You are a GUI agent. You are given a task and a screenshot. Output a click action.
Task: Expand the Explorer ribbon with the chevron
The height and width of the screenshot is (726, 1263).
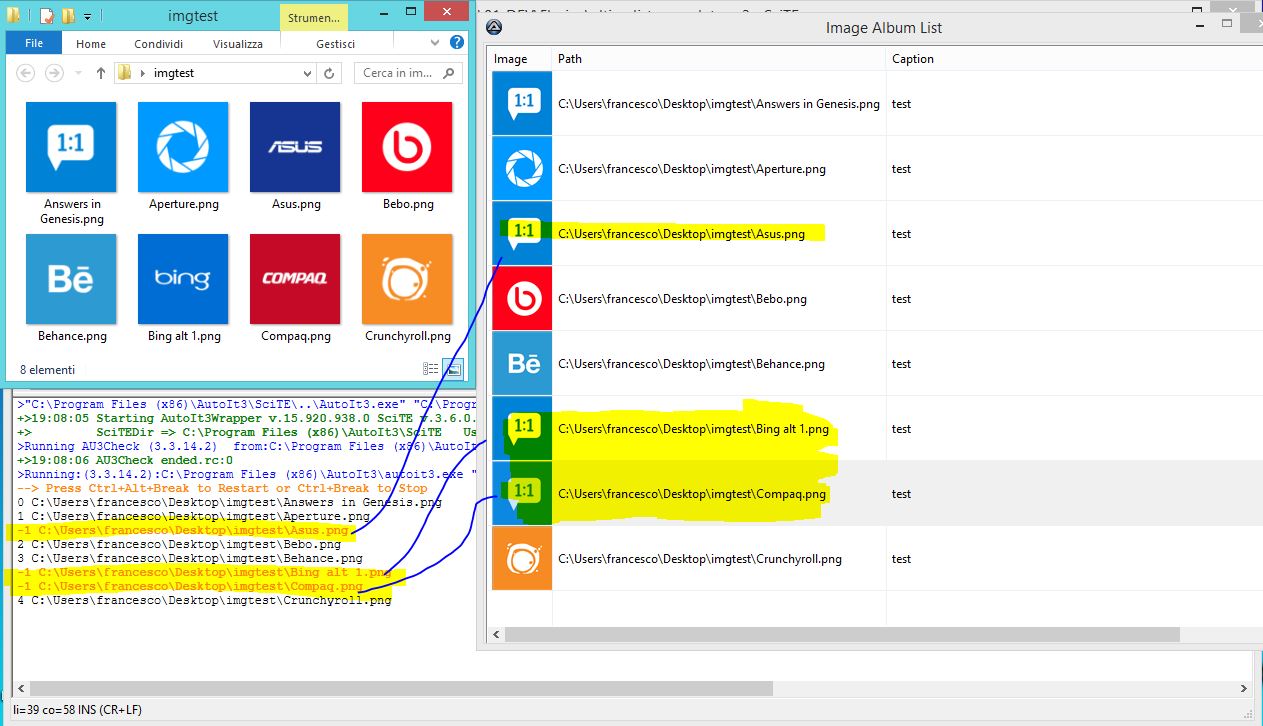click(435, 43)
